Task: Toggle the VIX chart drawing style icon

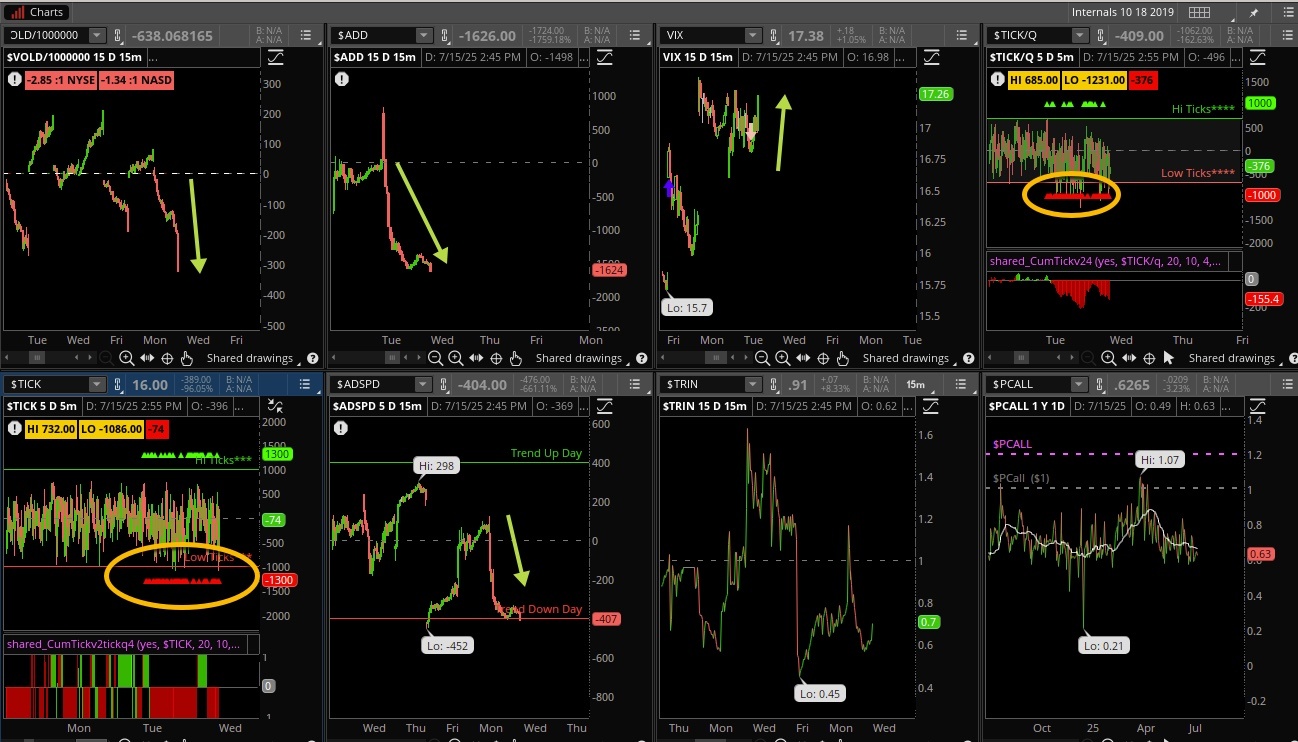Action: point(930,58)
